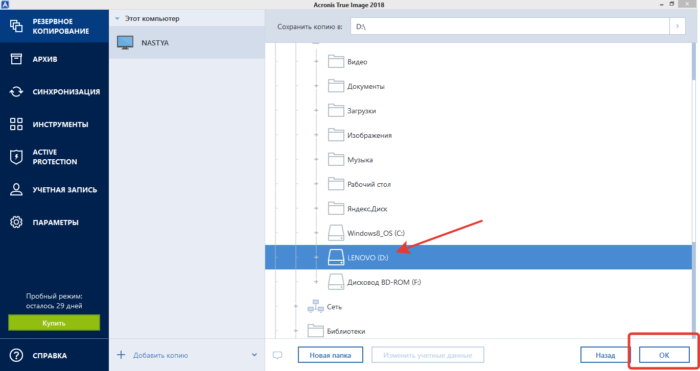Expand the Видео folder node
This screenshot has width=700, height=371.
coord(316,62)
